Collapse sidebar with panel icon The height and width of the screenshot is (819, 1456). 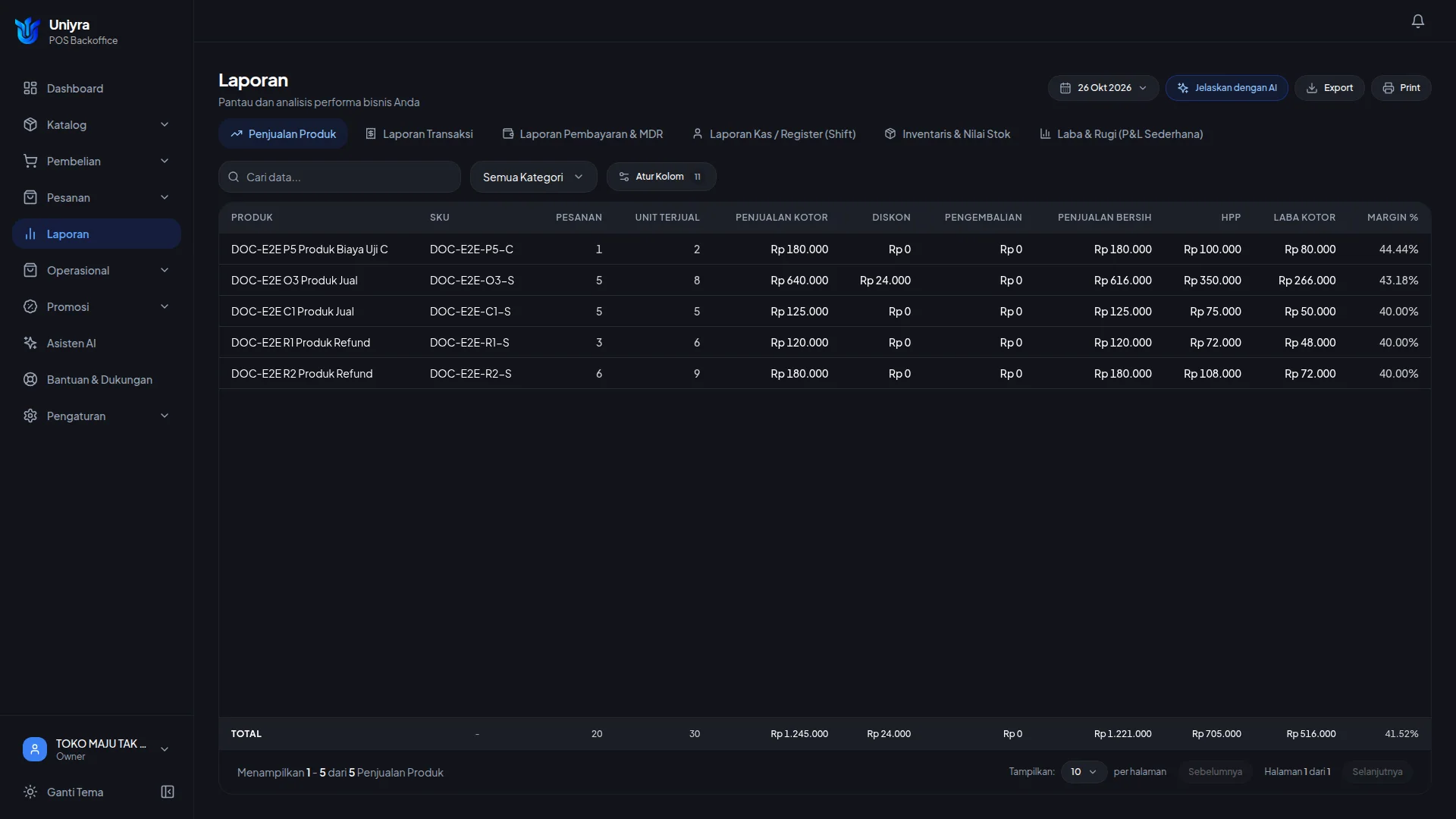(x=168, y=792)
